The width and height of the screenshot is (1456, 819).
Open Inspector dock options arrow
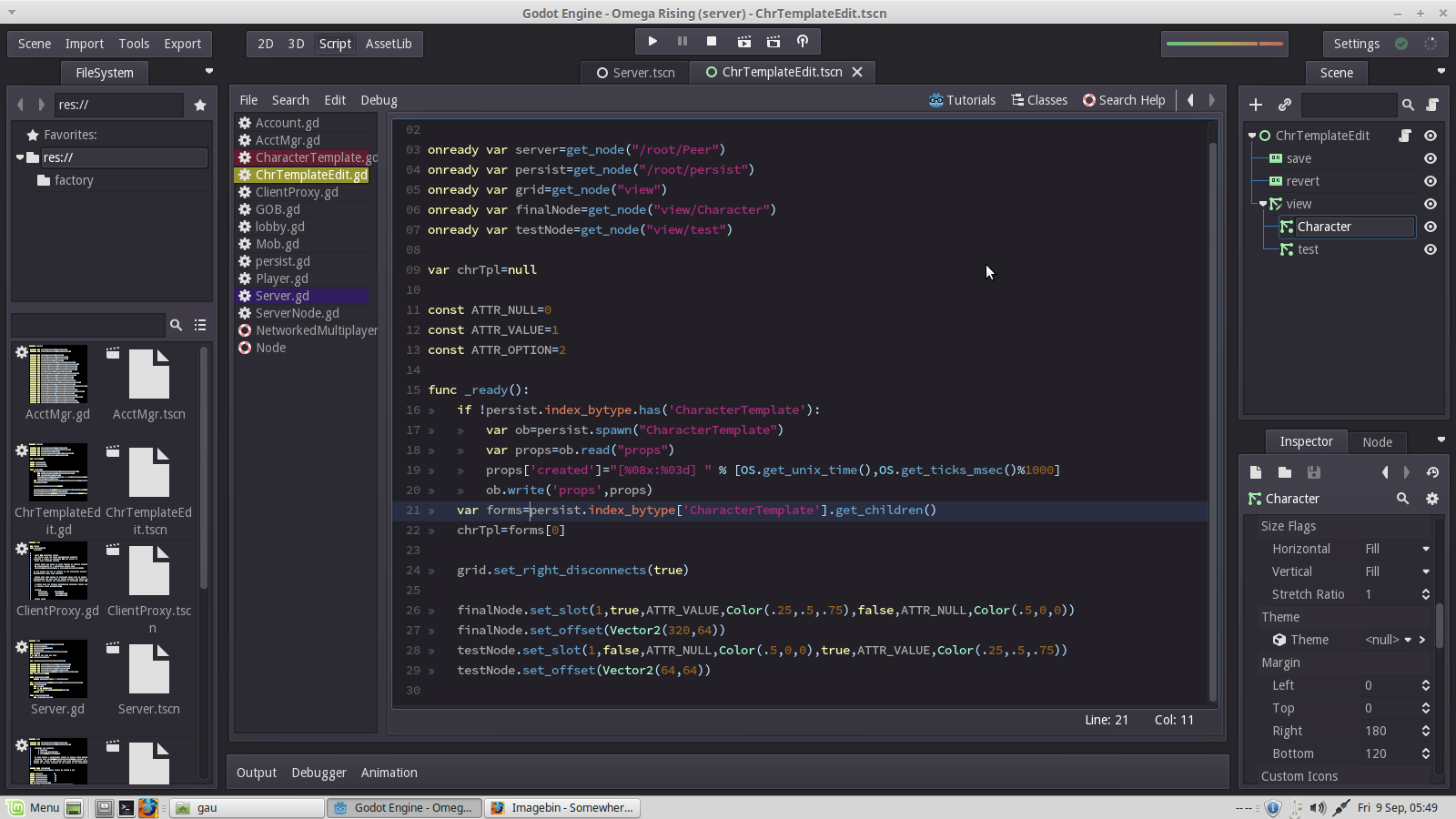pyautogui.click(x=1441, y=440)
